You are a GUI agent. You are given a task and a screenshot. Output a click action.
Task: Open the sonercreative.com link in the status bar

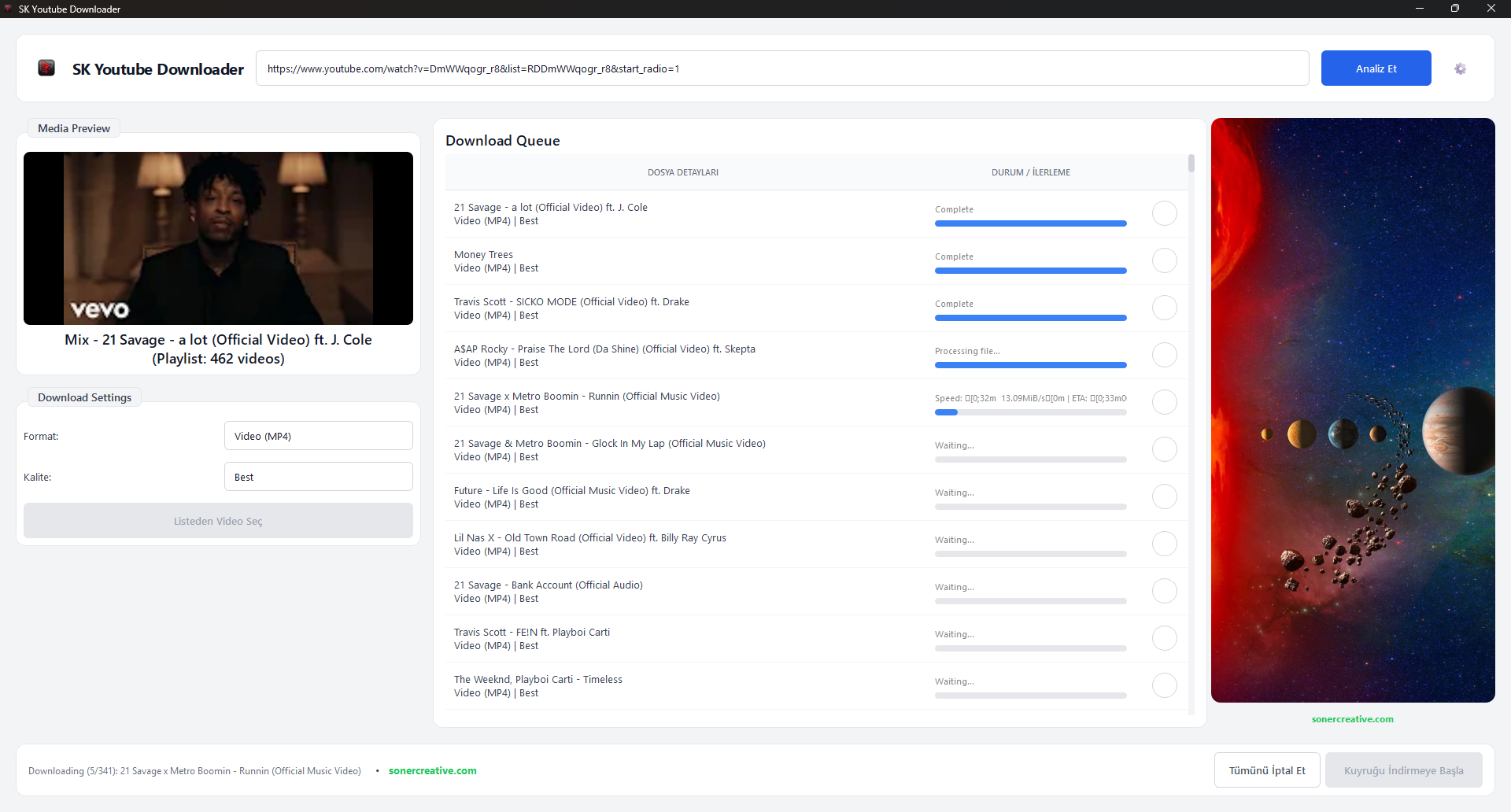432,770
